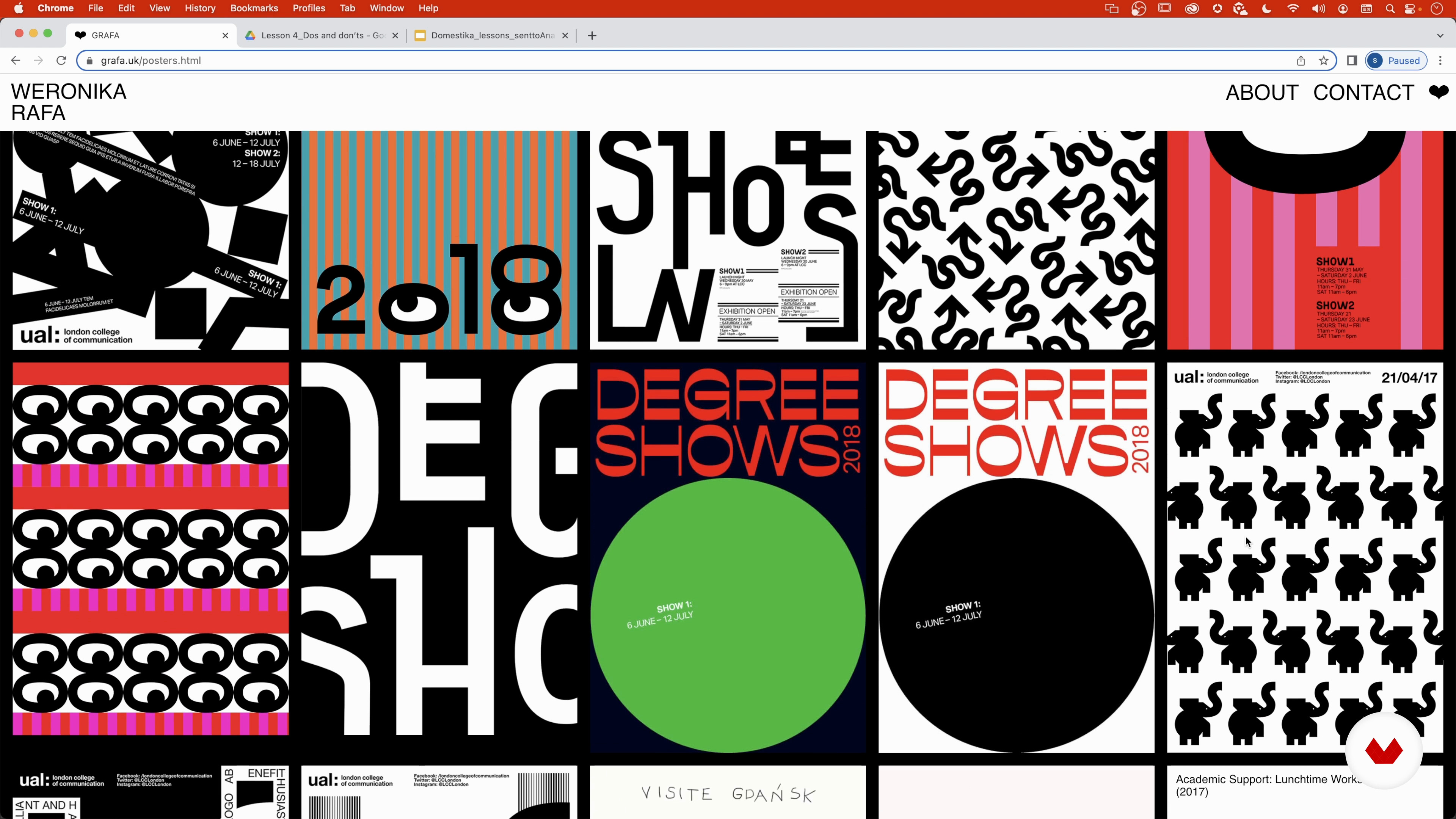Image resolution: width=1456 pixels, height=819 pixels.
Task: Expand the tab search chevron
Action: click(x=1440, y=36)
